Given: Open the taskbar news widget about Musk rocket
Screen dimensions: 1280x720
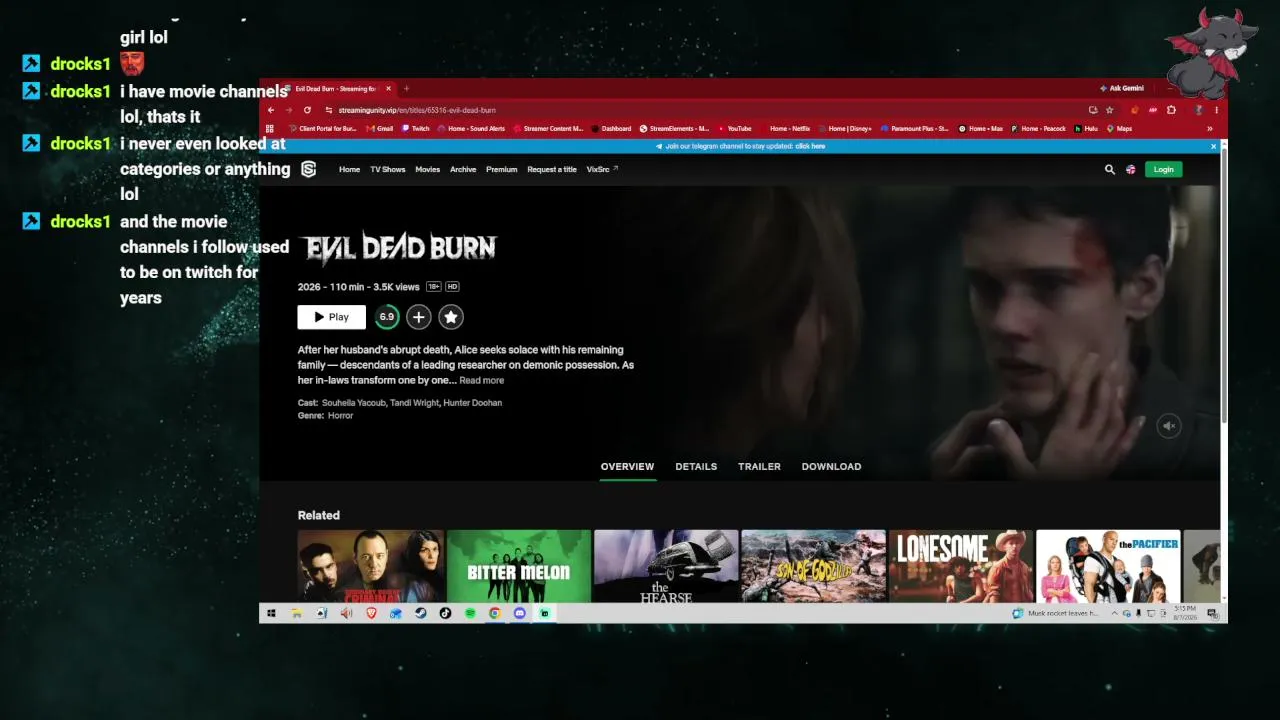Looking at the screenshot, I should [1056, 613].
